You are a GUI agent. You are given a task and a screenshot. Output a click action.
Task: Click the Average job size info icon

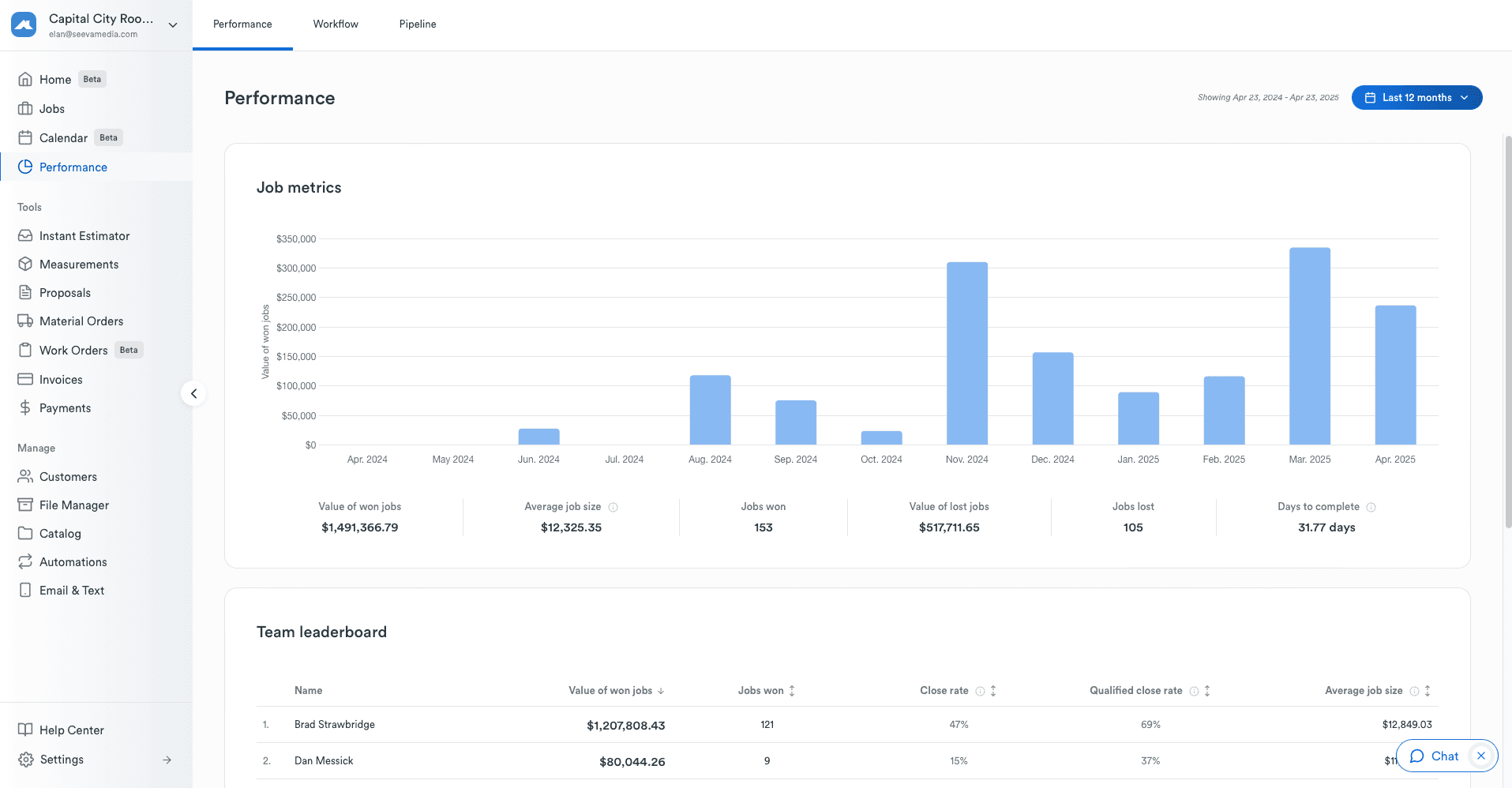(x=613, y=507)
